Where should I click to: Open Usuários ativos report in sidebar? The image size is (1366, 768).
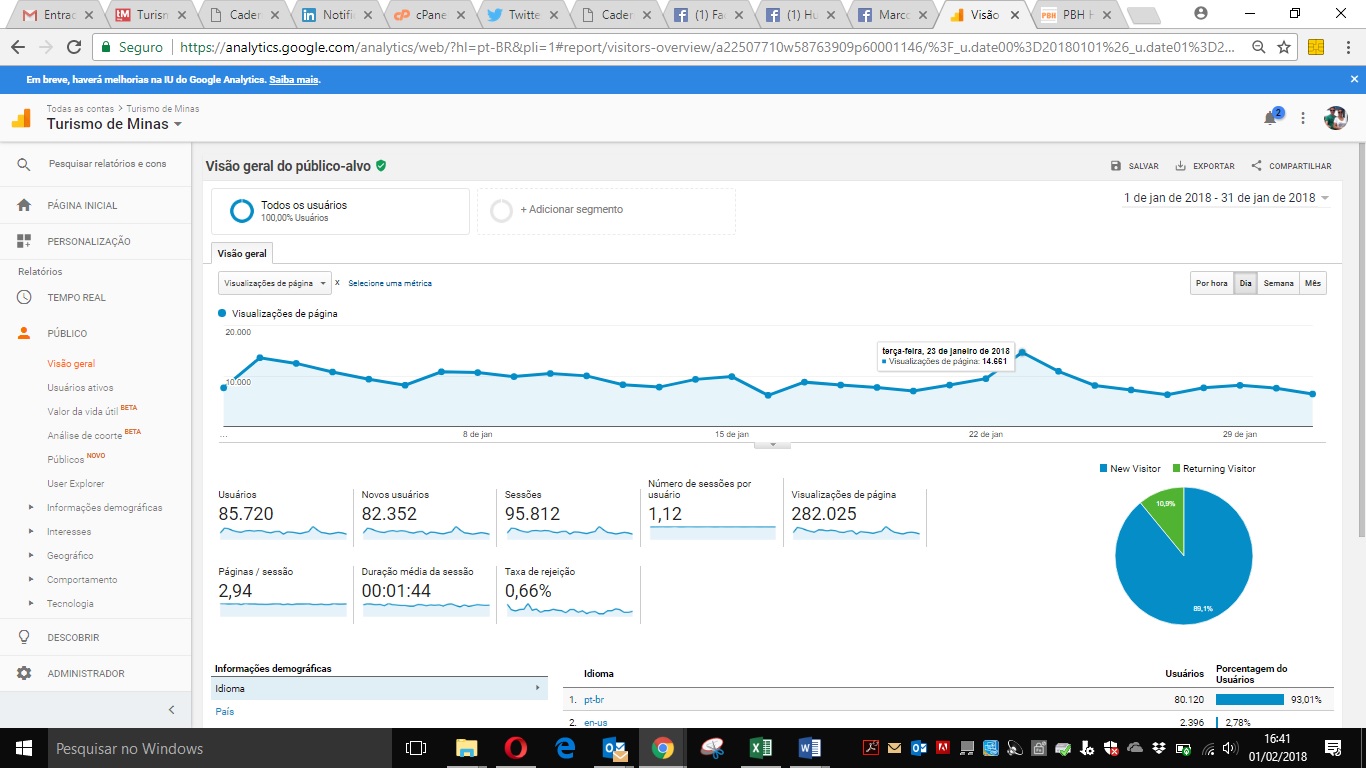coord(80,387)
